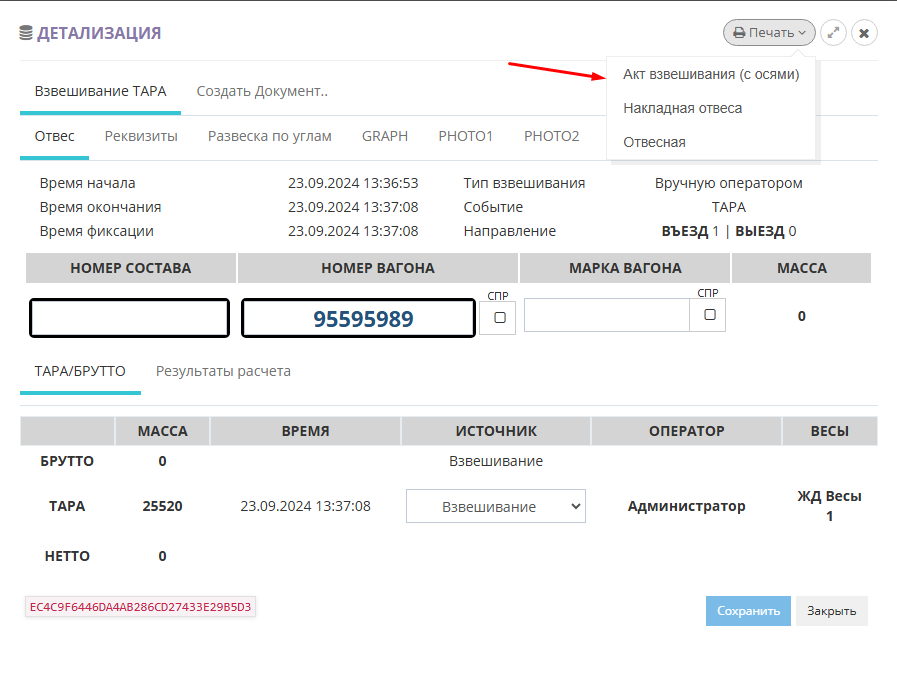Open the GRAPH tab
Image resolution: width=897 pixels, height=675 pixels.
coord(385,136)
